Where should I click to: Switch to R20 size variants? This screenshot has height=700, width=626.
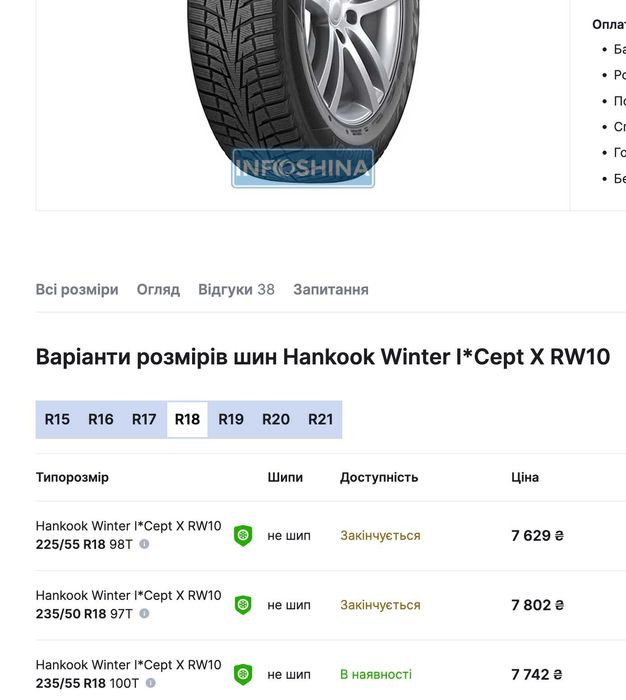click(x=276, y=420)
